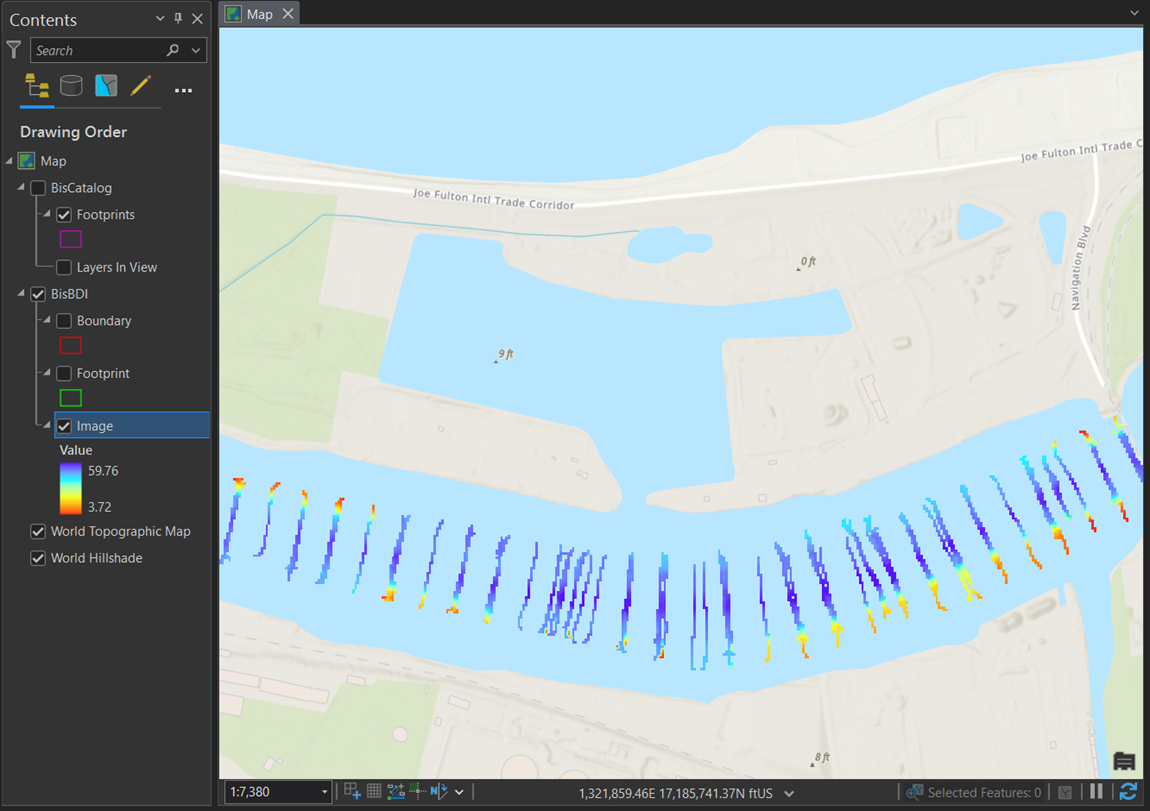Screen dimensions: 1150x811
Task: Select the List By Drawing Order icon
Action: tap(36, 85)
